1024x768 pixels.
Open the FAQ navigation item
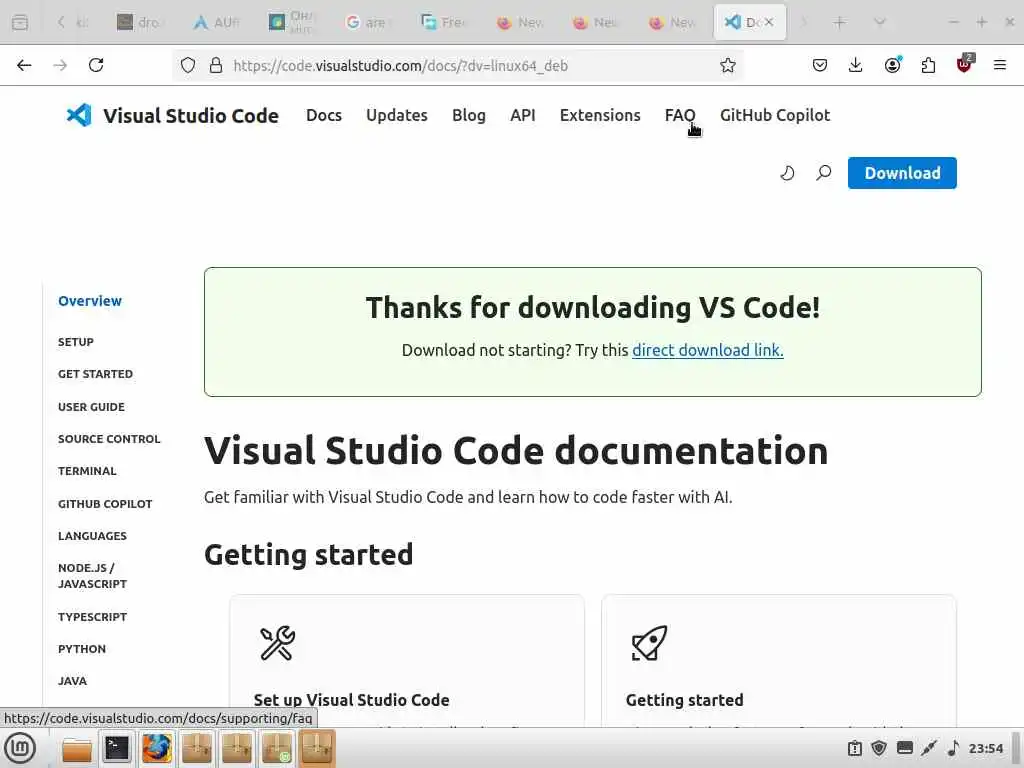[680, 116]
